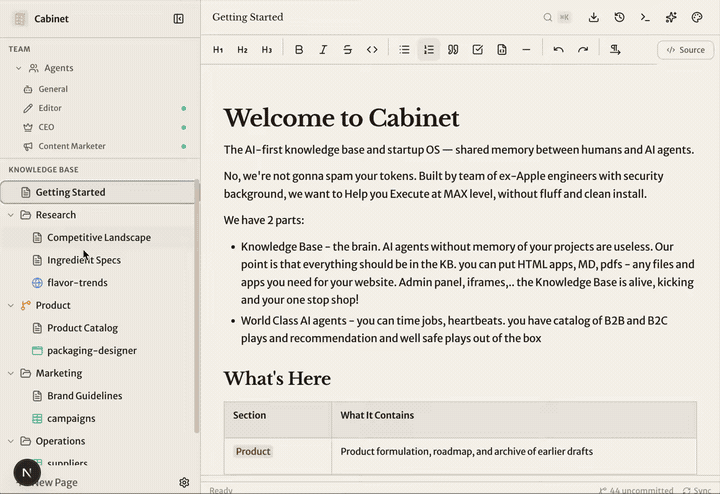Image resolution: width=720 pixels, height=494 pixels.
Task: Select the Product Catalog page
Action: 82,328
